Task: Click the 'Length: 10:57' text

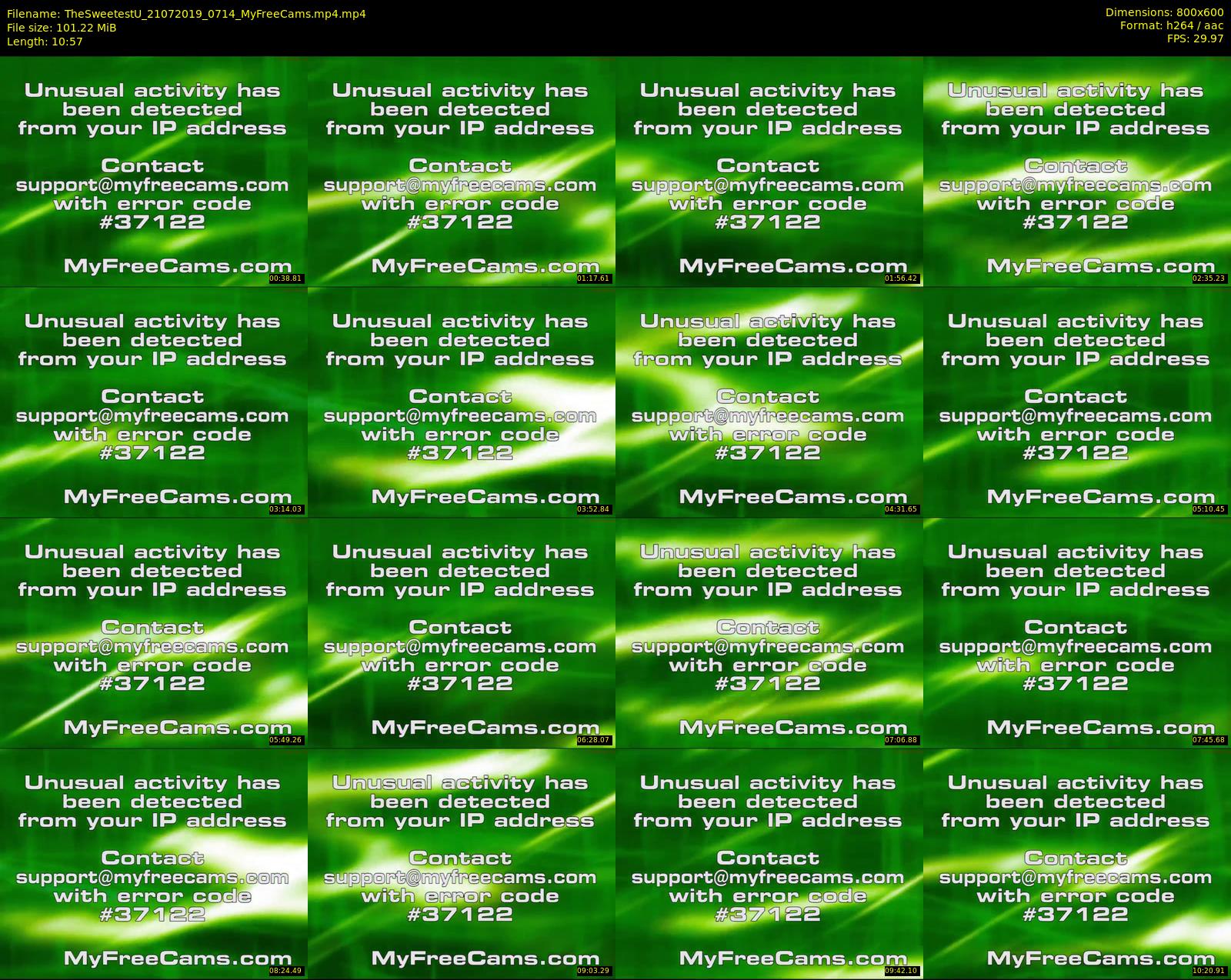Action: pyautogui.click(x=45, y=42)
